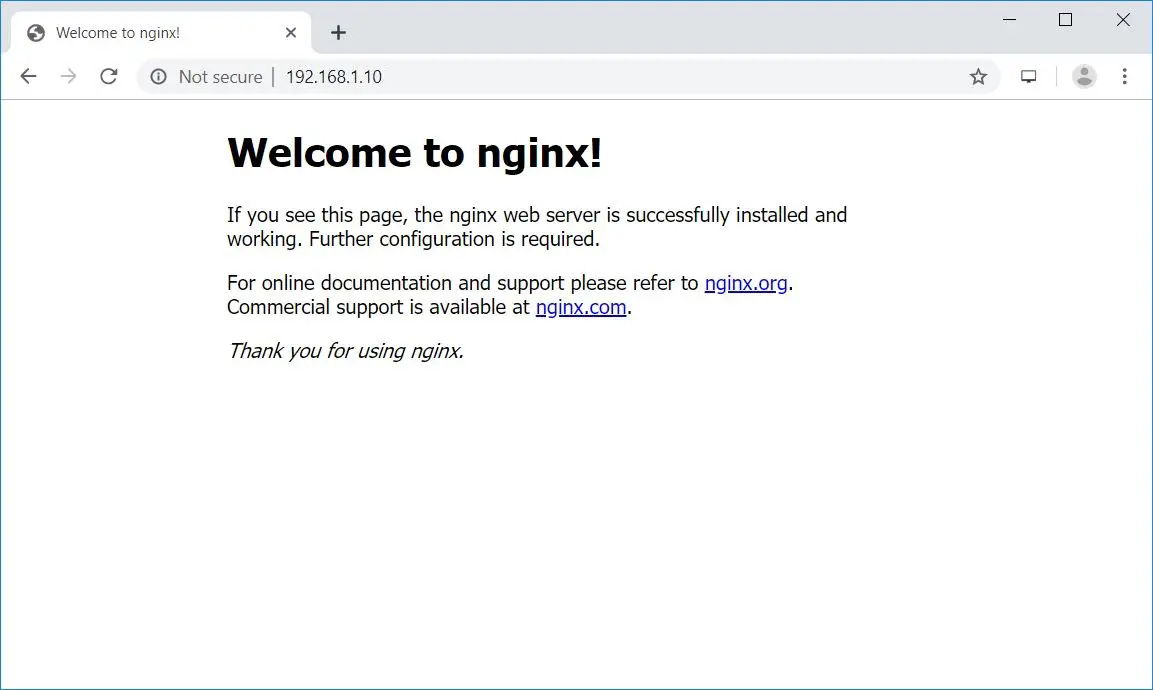Image resolution: width=1153 pixels, height=690 pixels.
Task: Click the Not secure label
Action: pyautogui.click(x=220, y=77)
